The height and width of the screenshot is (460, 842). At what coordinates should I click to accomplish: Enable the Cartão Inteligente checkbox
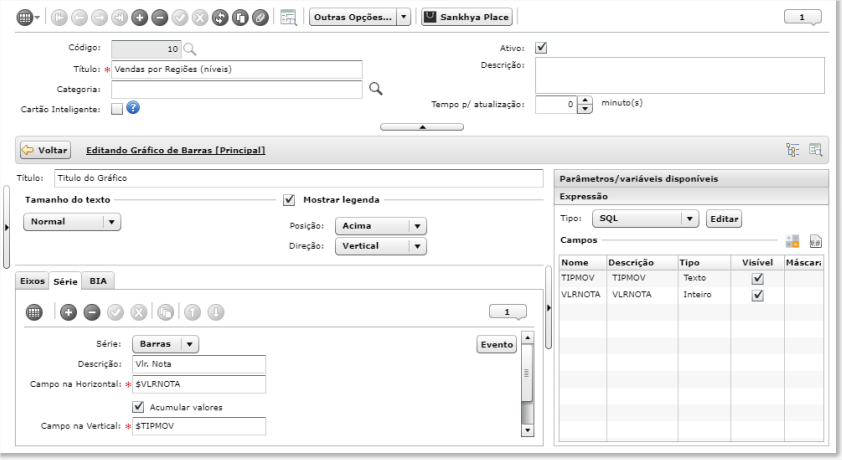pos(117,109)
